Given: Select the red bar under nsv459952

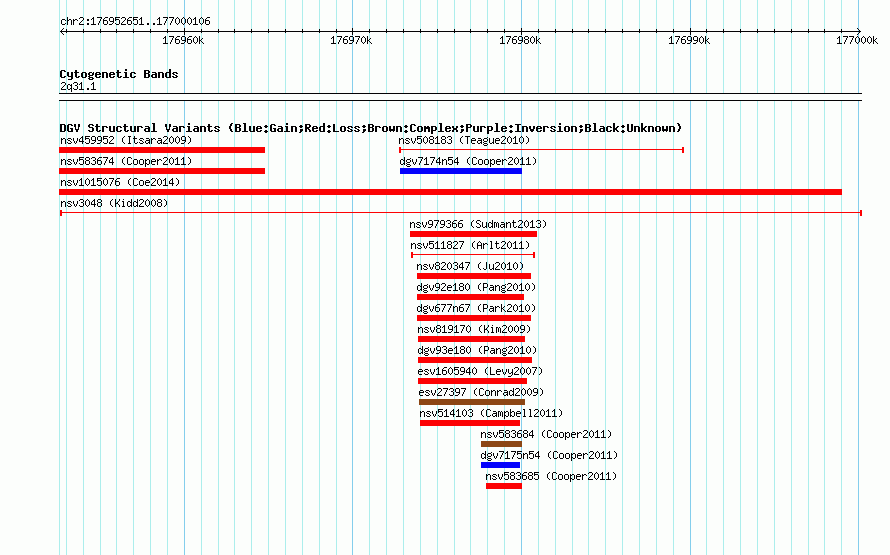Looking at the screenshot, I should pyautogui.click(x=162, y=150).
